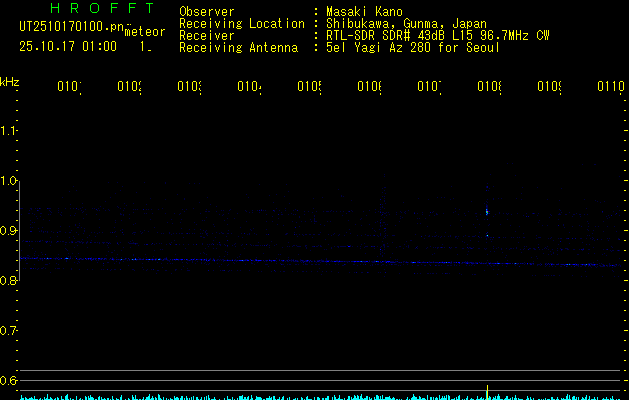
Task: Click the kHz axis unit label
Action: pos(10,81)
